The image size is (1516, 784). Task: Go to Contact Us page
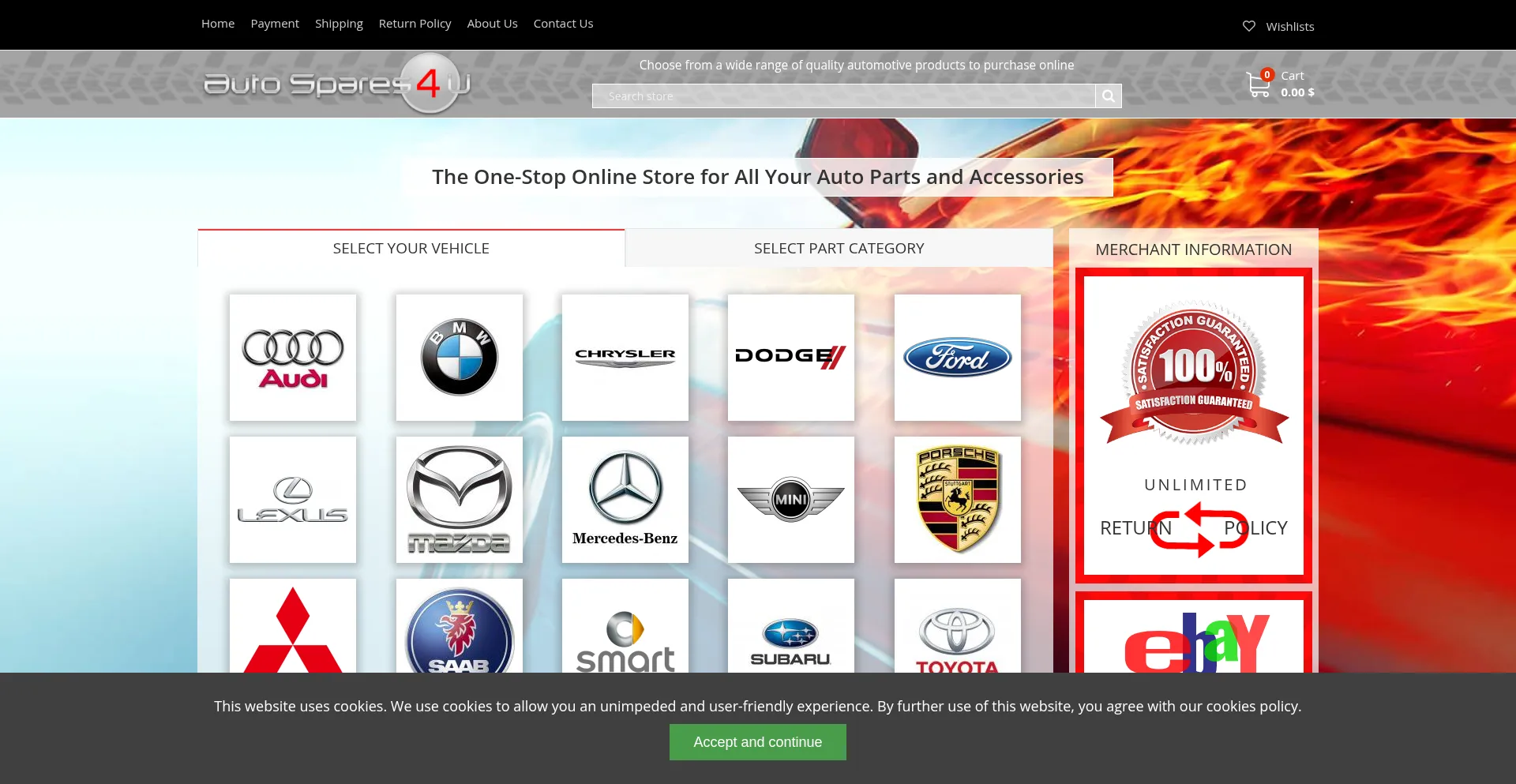[x=563, y=24]
